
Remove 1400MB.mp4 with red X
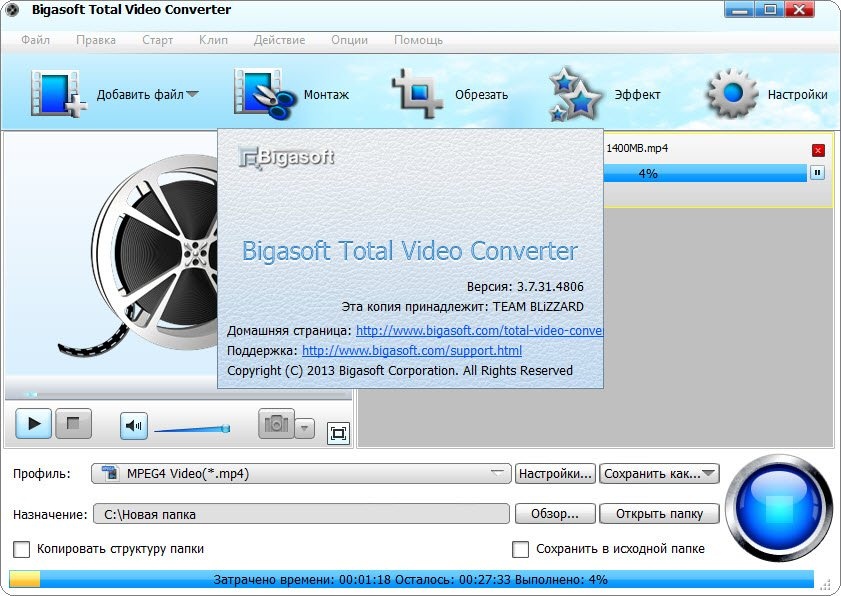818,150
